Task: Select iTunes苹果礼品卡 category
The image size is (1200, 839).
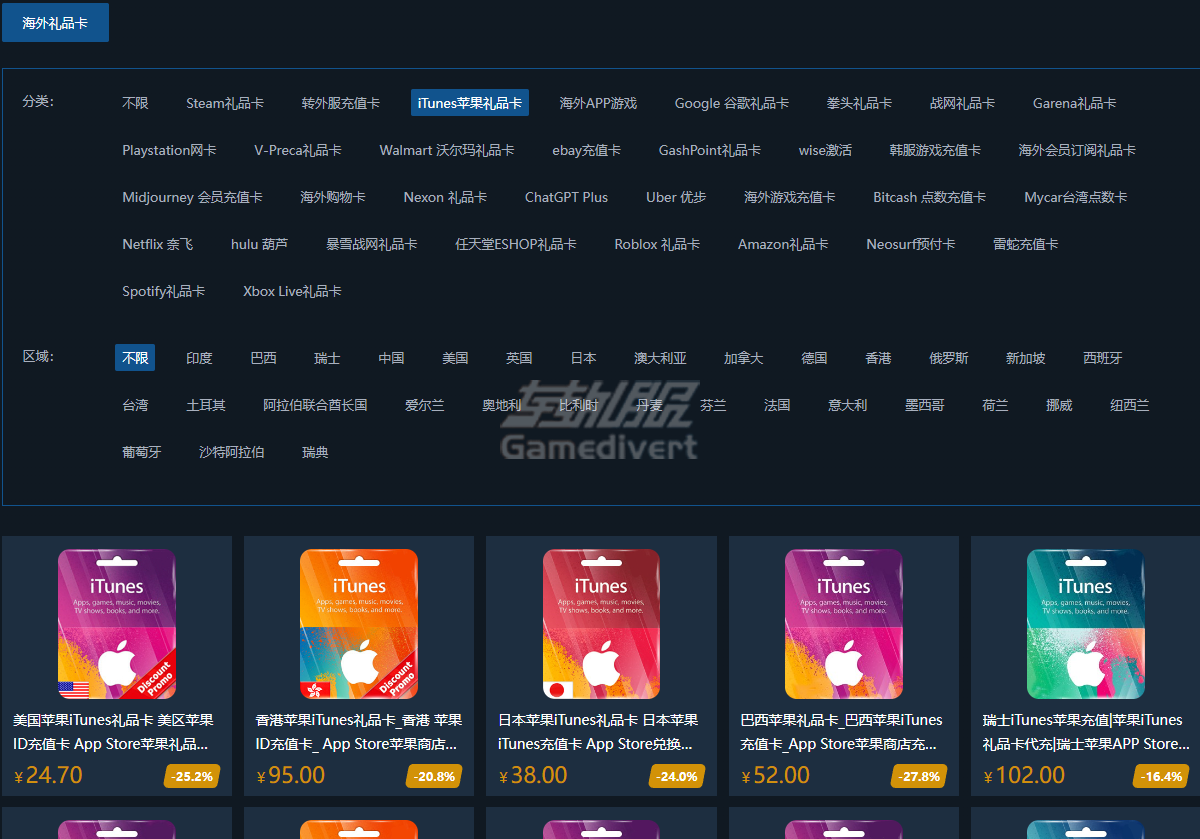Action: [470, 103]
